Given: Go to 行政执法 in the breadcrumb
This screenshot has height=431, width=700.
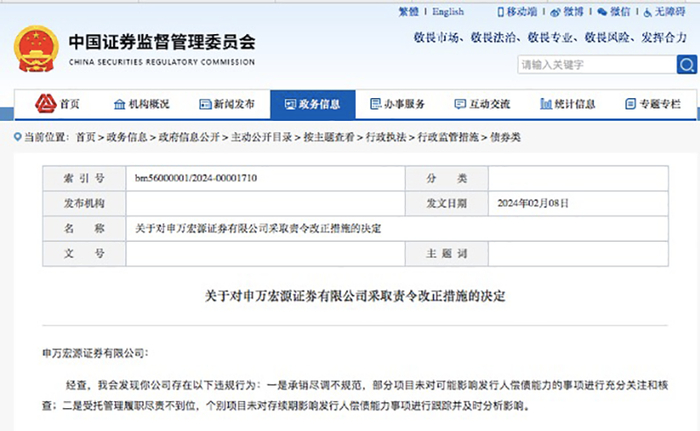Looking at the screenshot, I should coord(386,137).
